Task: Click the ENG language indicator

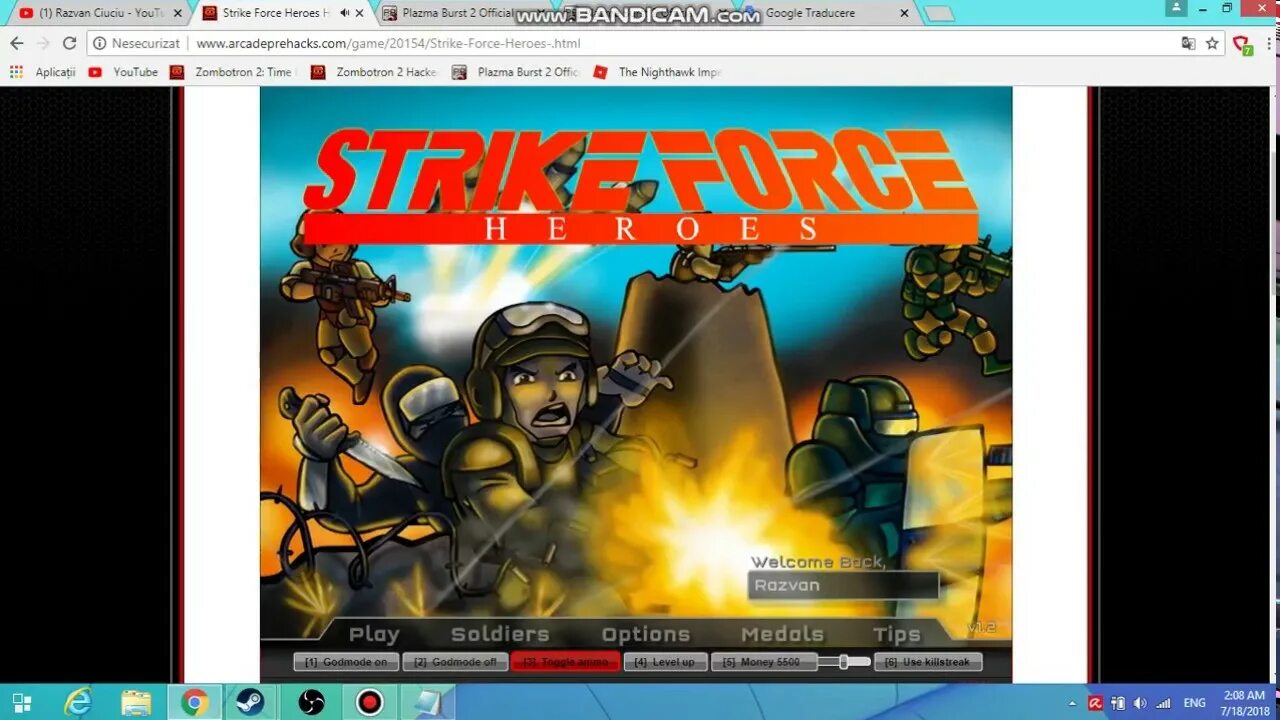Action: (x=1194, y=703)
